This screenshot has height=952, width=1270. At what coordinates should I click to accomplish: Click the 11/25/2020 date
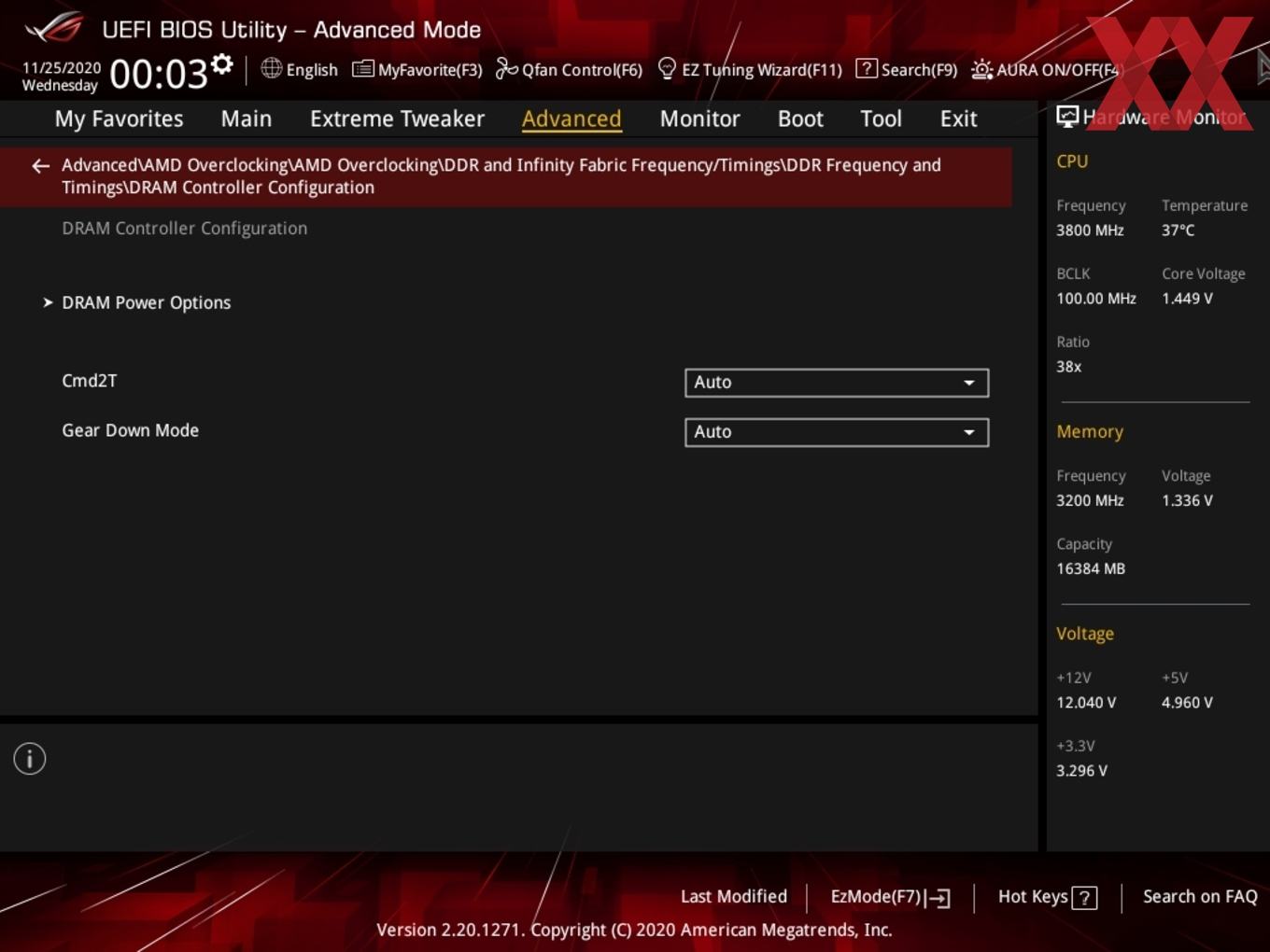[62, 68]
